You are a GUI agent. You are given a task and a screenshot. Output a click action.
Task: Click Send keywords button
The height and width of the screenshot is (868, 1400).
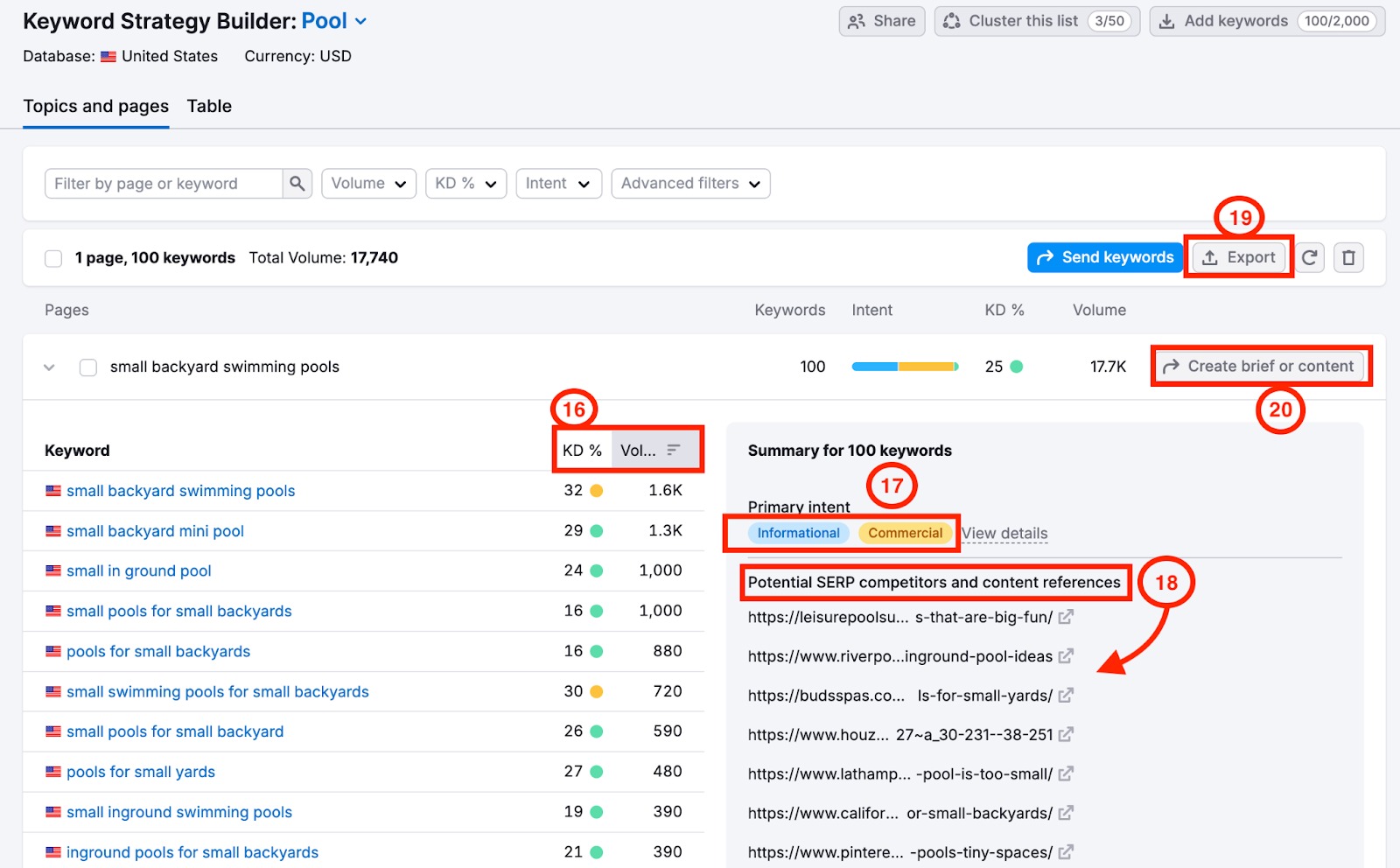[1105, 257]
